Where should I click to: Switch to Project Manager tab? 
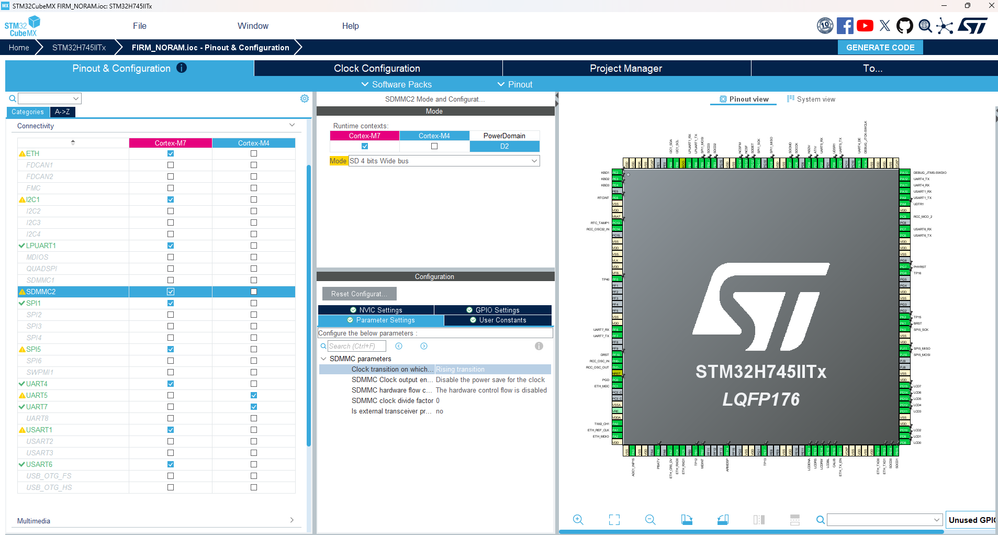[x=626, y=68]
